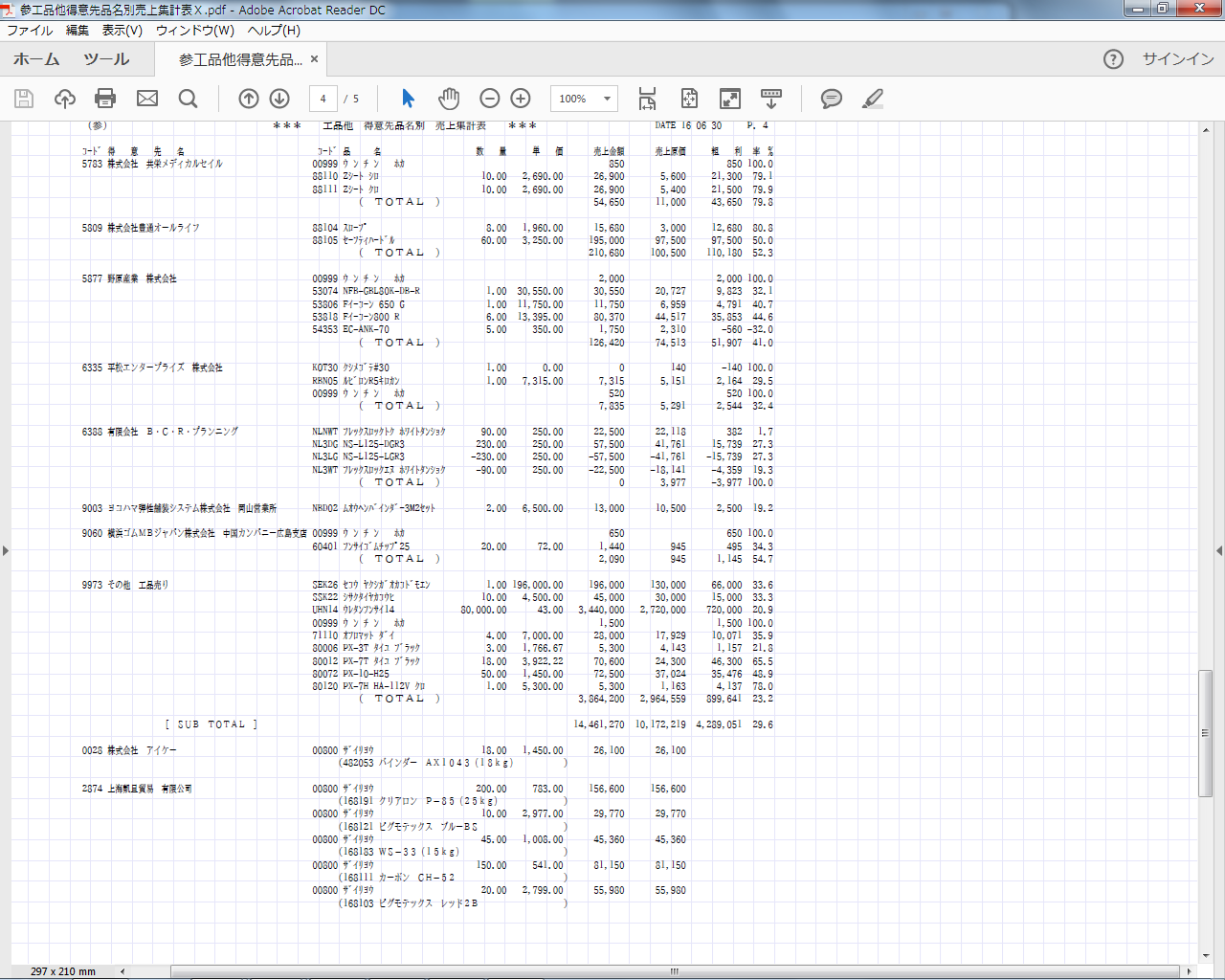Zoom out with minus button
This screenshot has width=1225, height=980.
point(490,99)
